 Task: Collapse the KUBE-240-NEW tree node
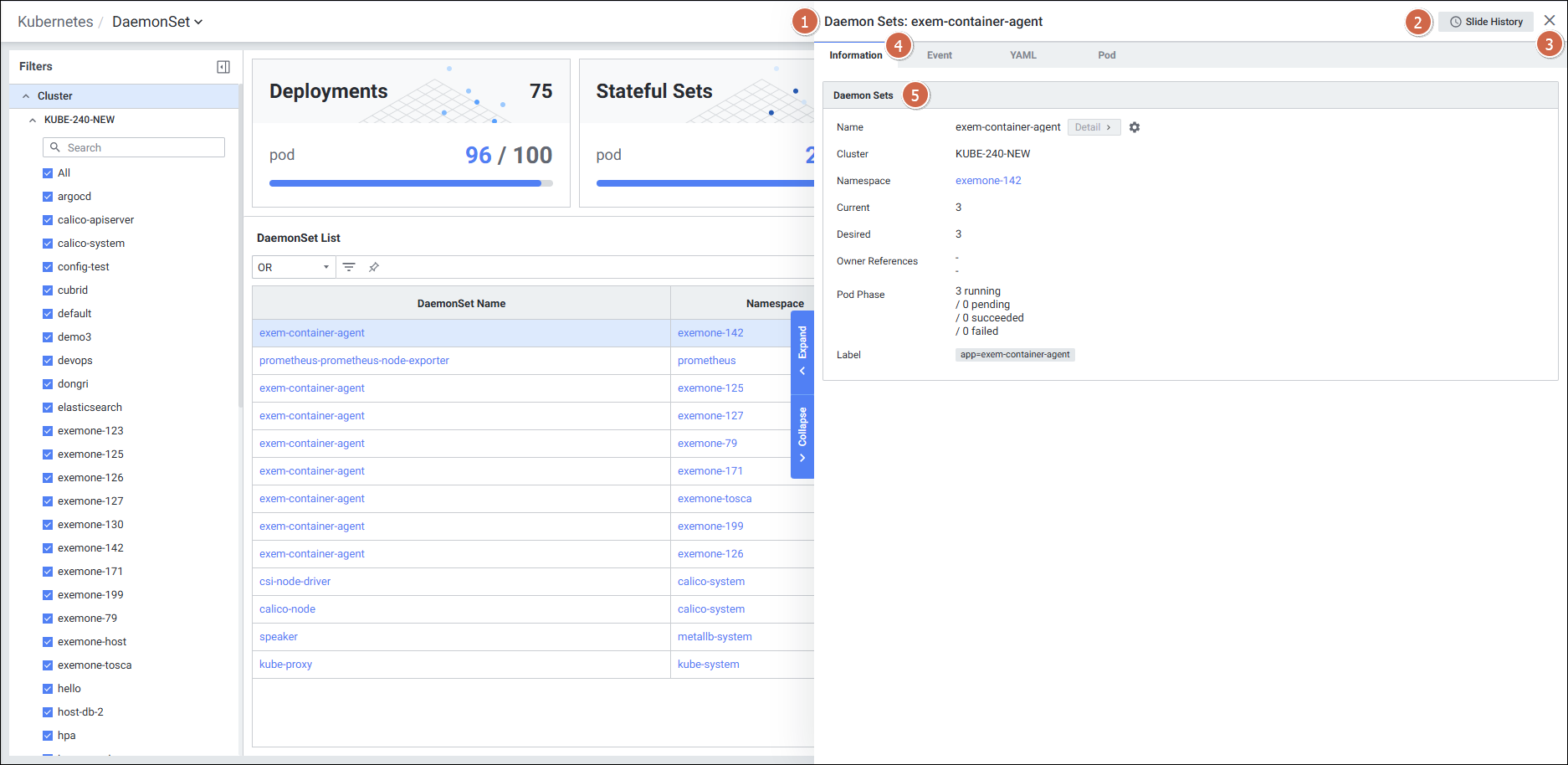[x=33, y=120]
